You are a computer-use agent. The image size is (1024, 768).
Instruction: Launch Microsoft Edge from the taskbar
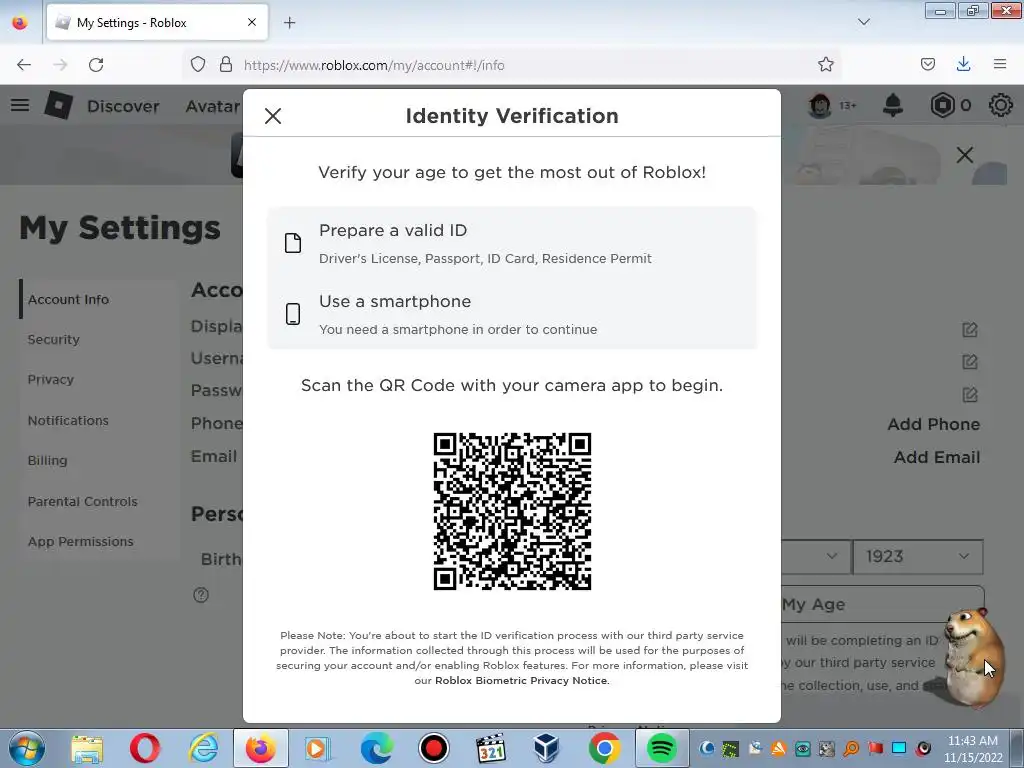pos(377,748)
